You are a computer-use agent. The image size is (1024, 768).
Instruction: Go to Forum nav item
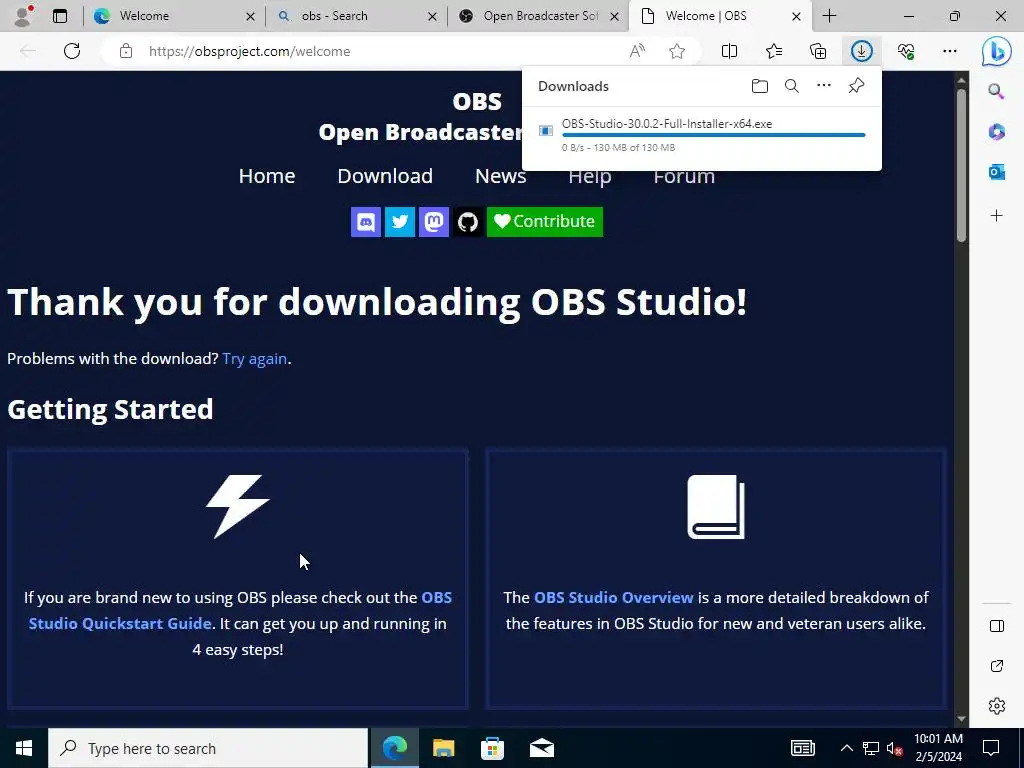[x=684, y=178]
